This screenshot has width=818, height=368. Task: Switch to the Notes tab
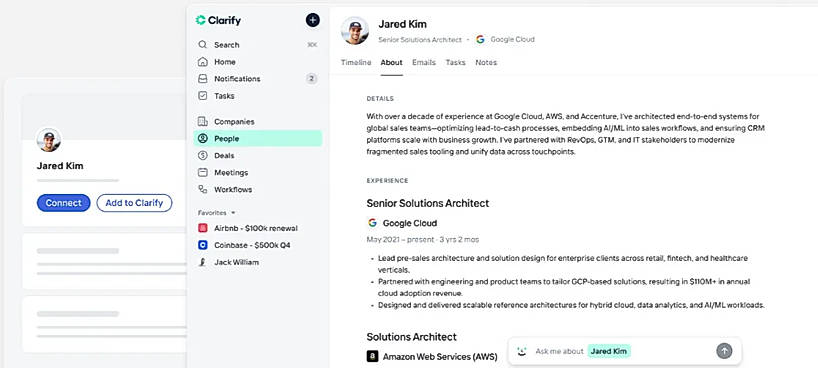pos(486,63)
